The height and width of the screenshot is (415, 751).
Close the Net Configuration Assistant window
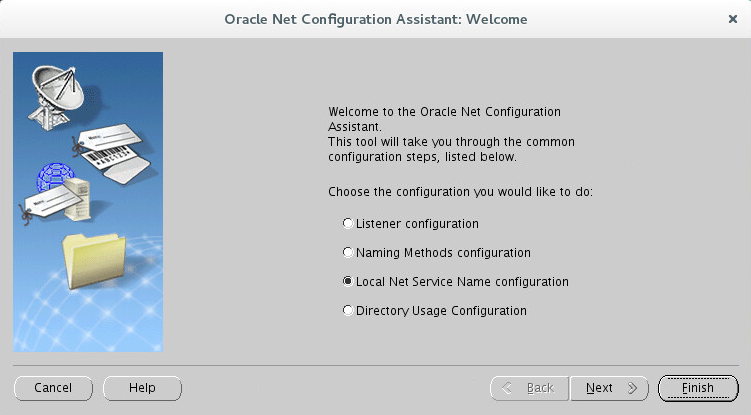732,19
